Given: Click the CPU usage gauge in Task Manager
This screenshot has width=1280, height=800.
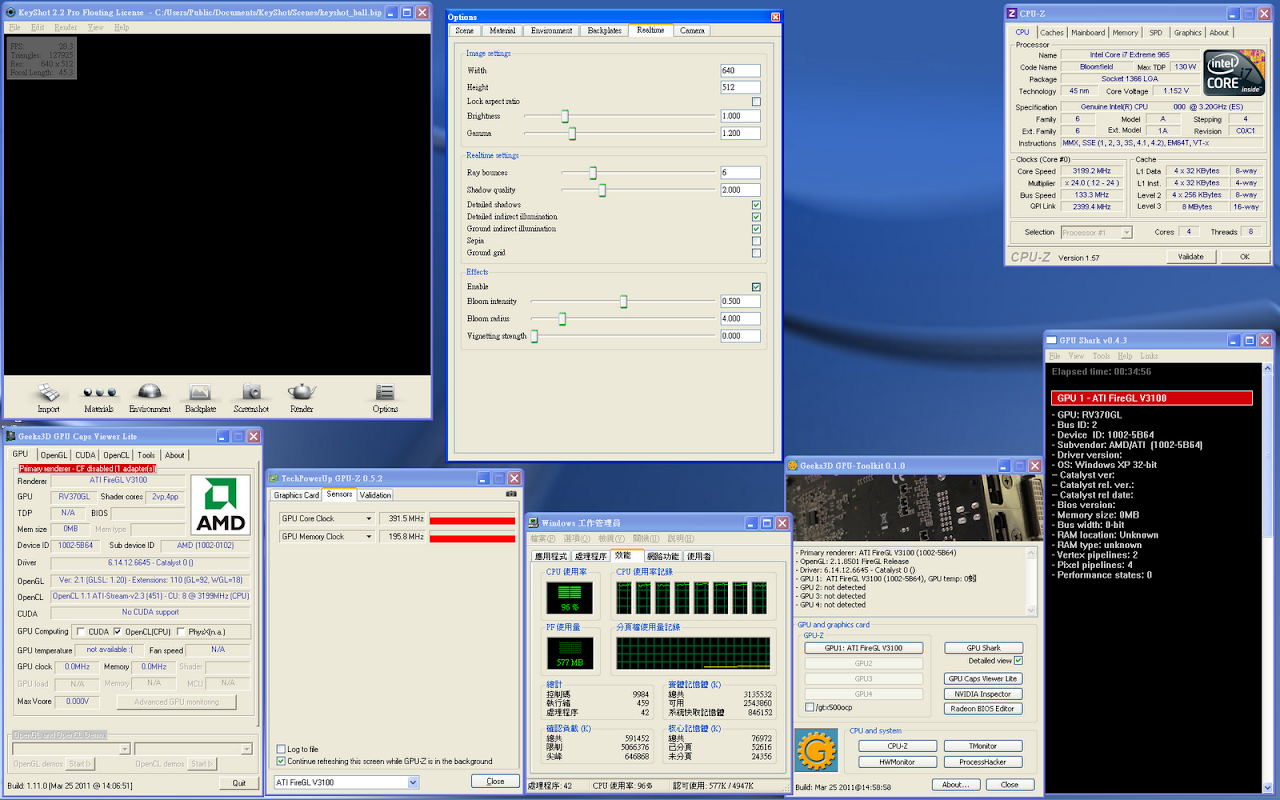Looking at the screenshot, I should (x=569, y=598).
